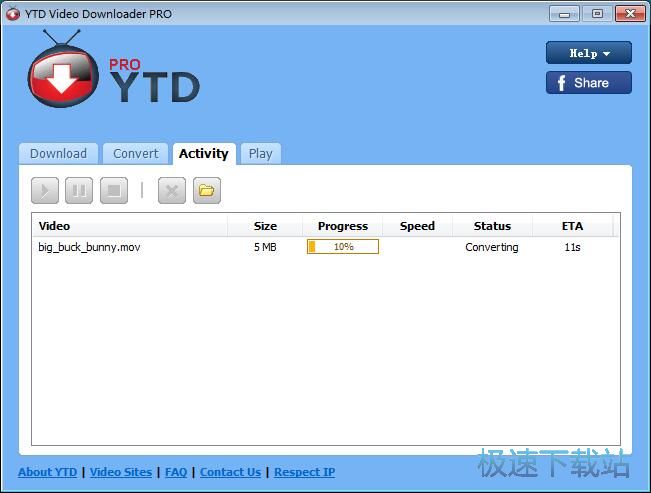Click the Converting status text
The image size is (651, 493).
pos(492,247)
